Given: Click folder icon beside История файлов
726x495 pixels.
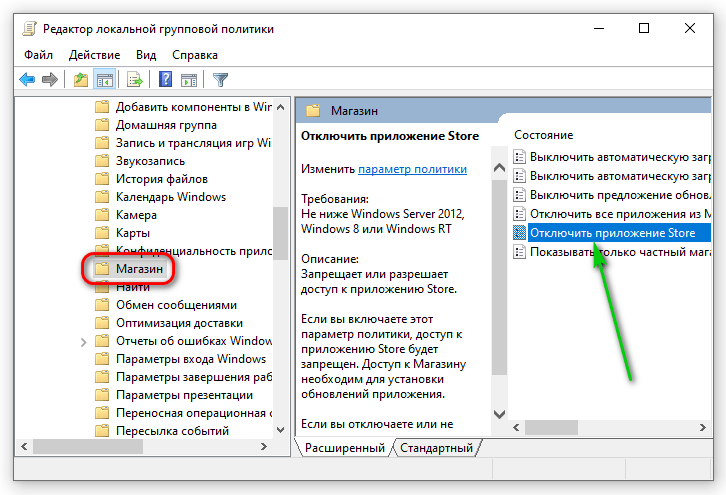Looking at the screenshot, I should click(x=102, y=179).
